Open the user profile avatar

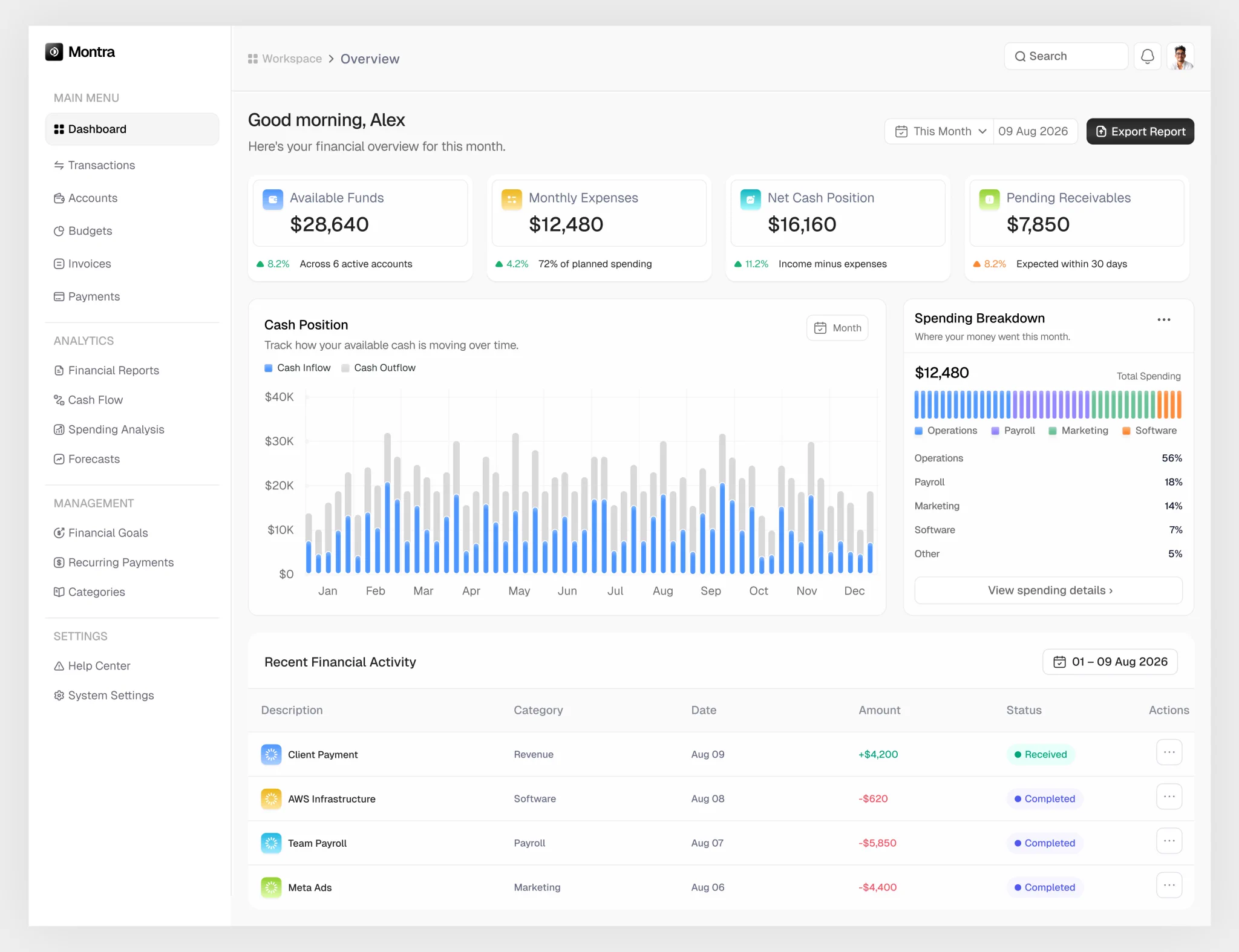point(1180,56)
